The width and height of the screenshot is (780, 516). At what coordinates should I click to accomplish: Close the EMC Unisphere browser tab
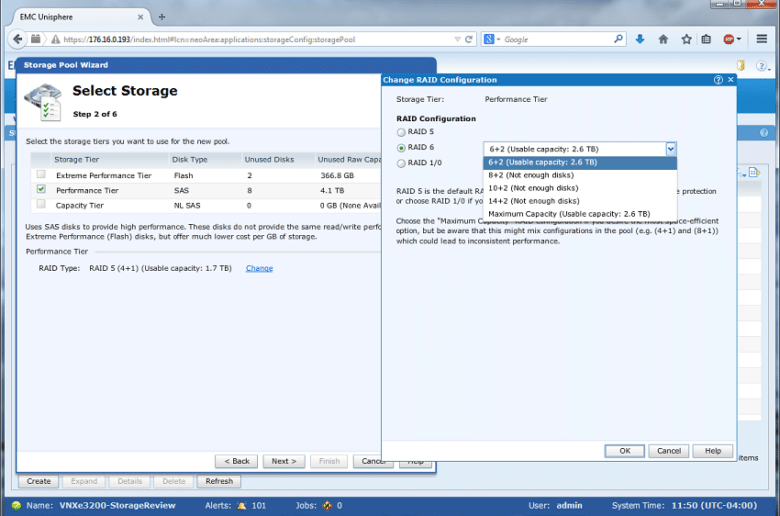point(140,17)
